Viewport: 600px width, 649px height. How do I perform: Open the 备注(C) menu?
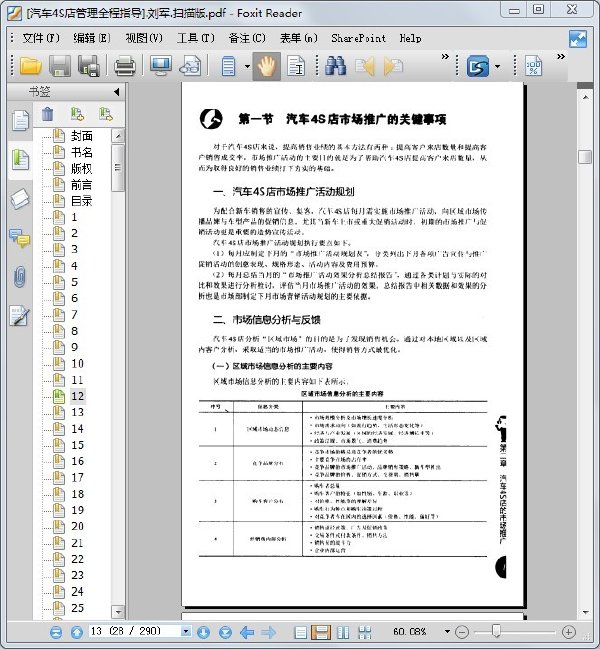click(x=247, y=38)
